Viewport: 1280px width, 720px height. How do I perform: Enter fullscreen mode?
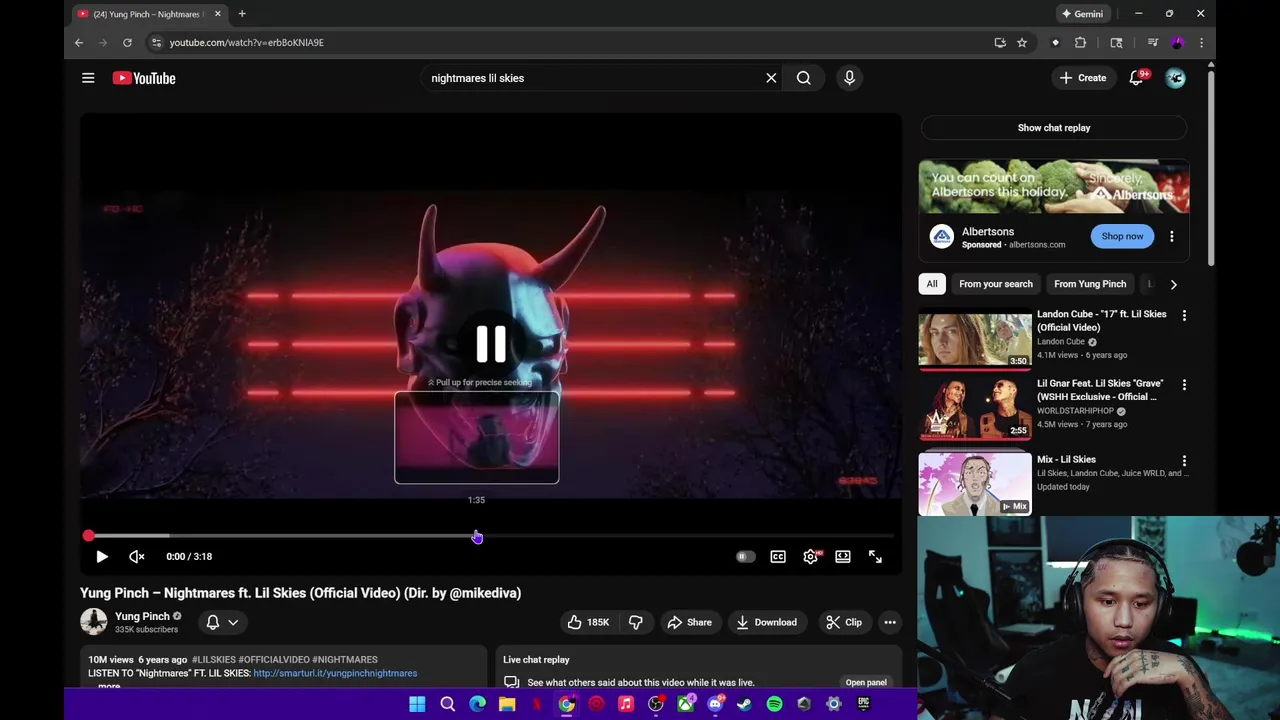pyautogui.click(x=875, y=557)
